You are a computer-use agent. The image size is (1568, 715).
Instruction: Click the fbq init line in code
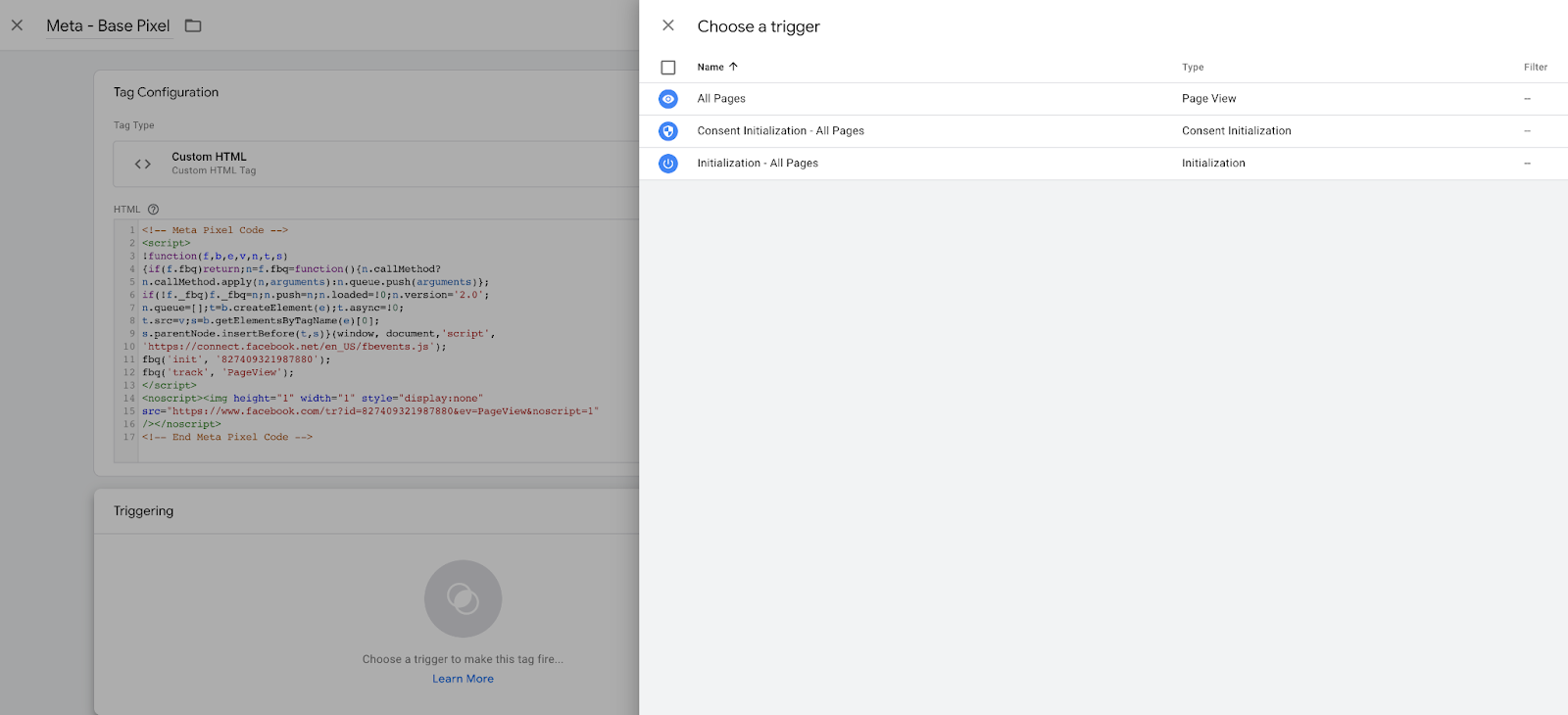236,359
